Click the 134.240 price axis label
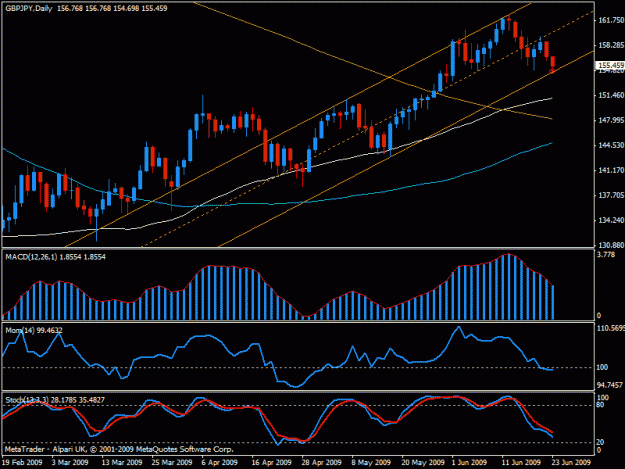This screenshot has width=625, height=469. click(611, 220)
